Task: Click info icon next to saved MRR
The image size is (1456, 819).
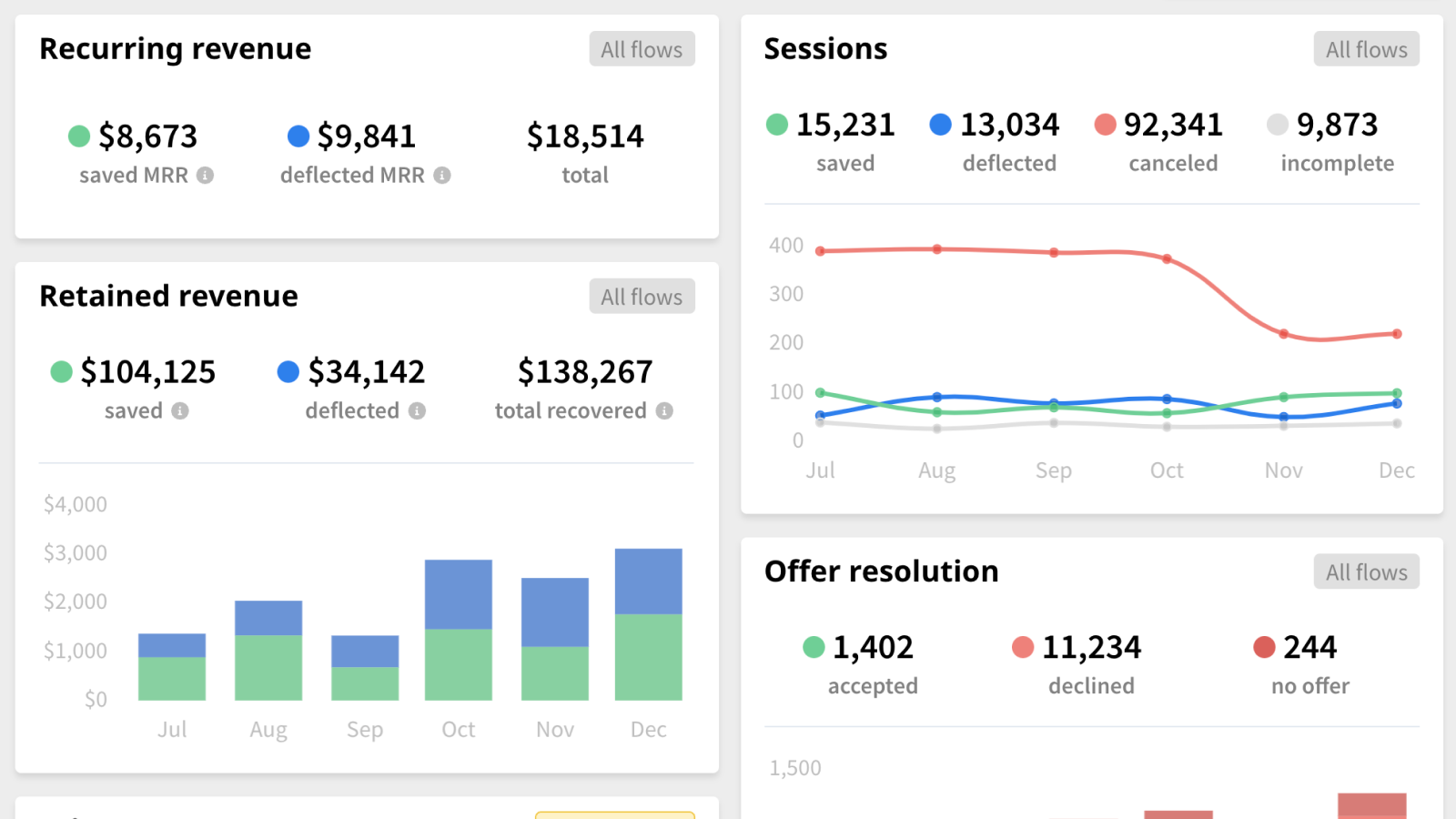Action: coord(206,176)
